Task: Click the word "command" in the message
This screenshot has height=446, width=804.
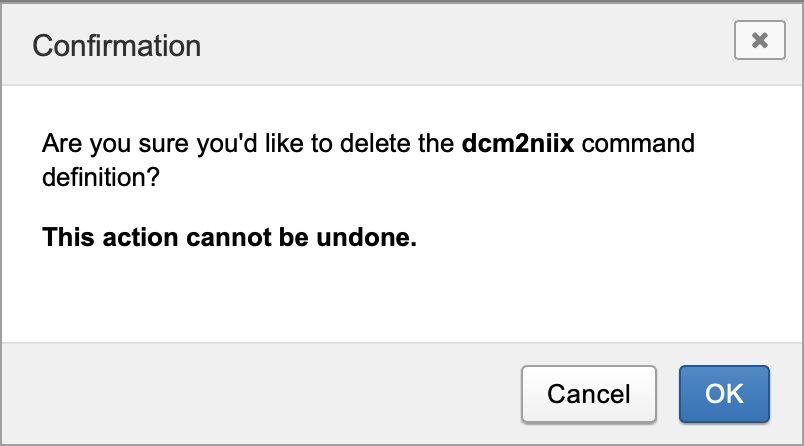Action: pyautogui.click(x=637, y=143)
